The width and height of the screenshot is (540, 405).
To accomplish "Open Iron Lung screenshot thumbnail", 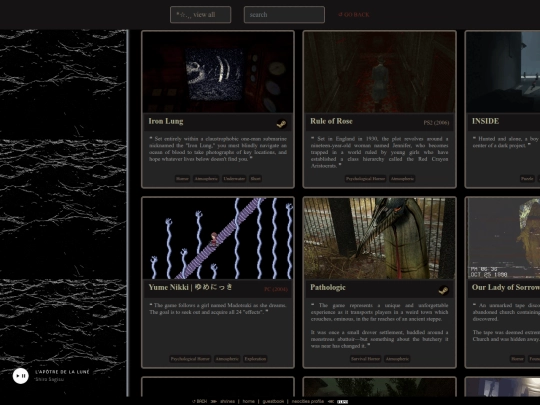I will (x=218, y=72).
